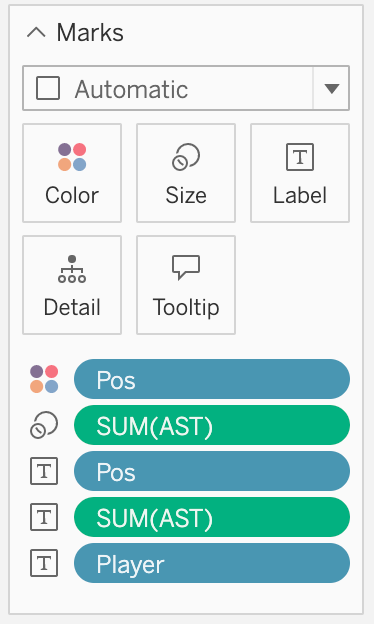Click the label icon beside the lower Pos pill

click(x=44, y=471)
